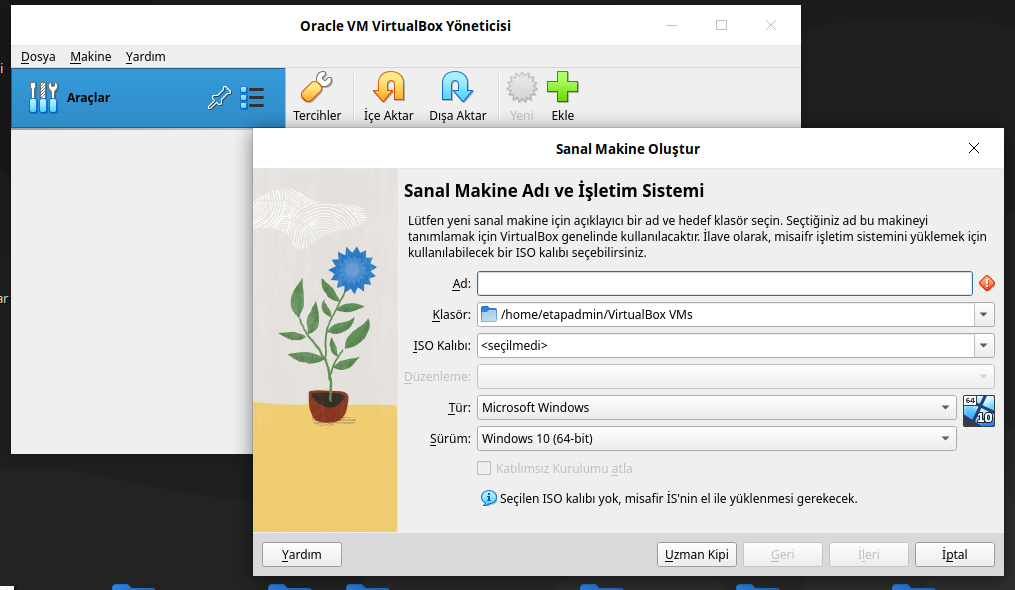Click the Windows 10 OS type icon

pyautogui.click(x=978, y=410)
